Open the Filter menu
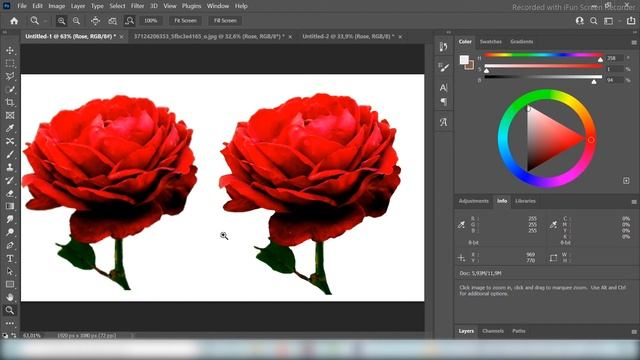Image resolution: width=640 pixels, height=360 pixels. pos(137,6)
